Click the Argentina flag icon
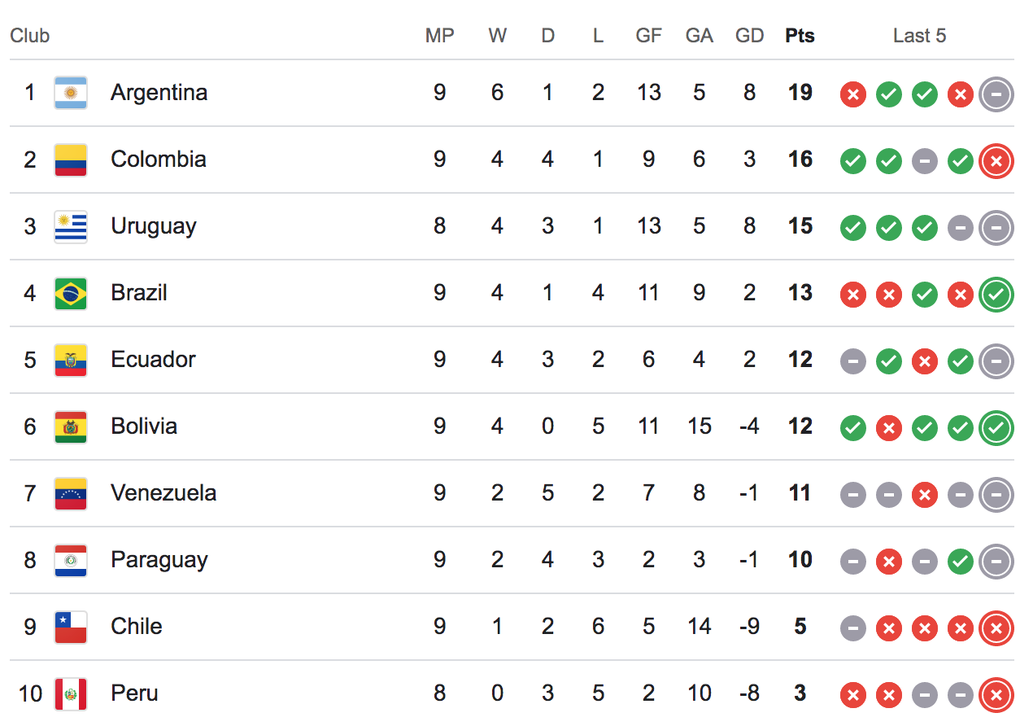Image resolution: width=1020 pixels, height=726 pixels. coord(71,93)
